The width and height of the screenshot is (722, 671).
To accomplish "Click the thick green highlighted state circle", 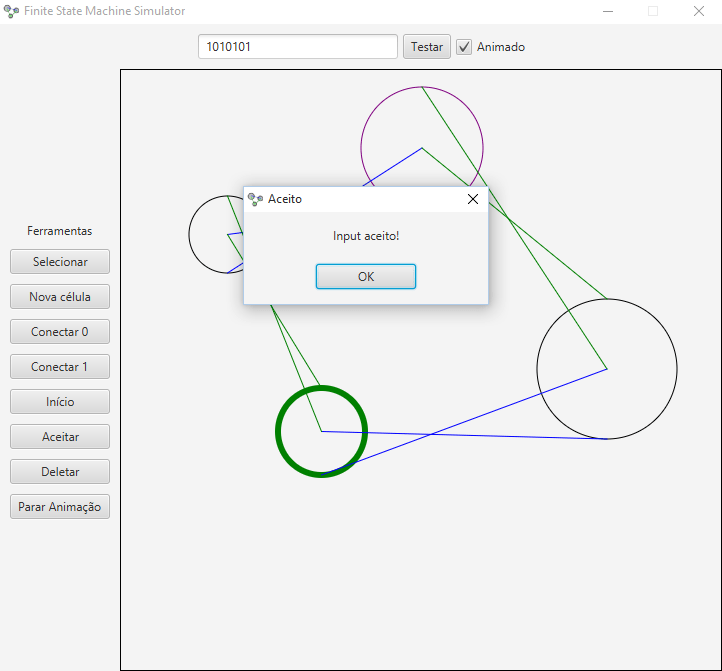I will click(x=322, y=431).
